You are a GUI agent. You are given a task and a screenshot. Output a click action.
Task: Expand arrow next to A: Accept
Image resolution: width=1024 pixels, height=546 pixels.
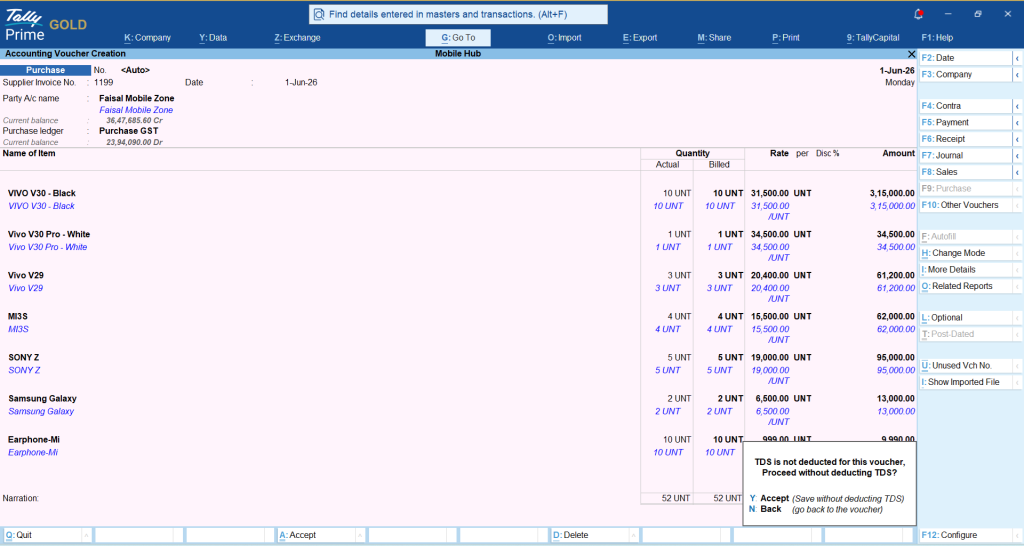360,535
